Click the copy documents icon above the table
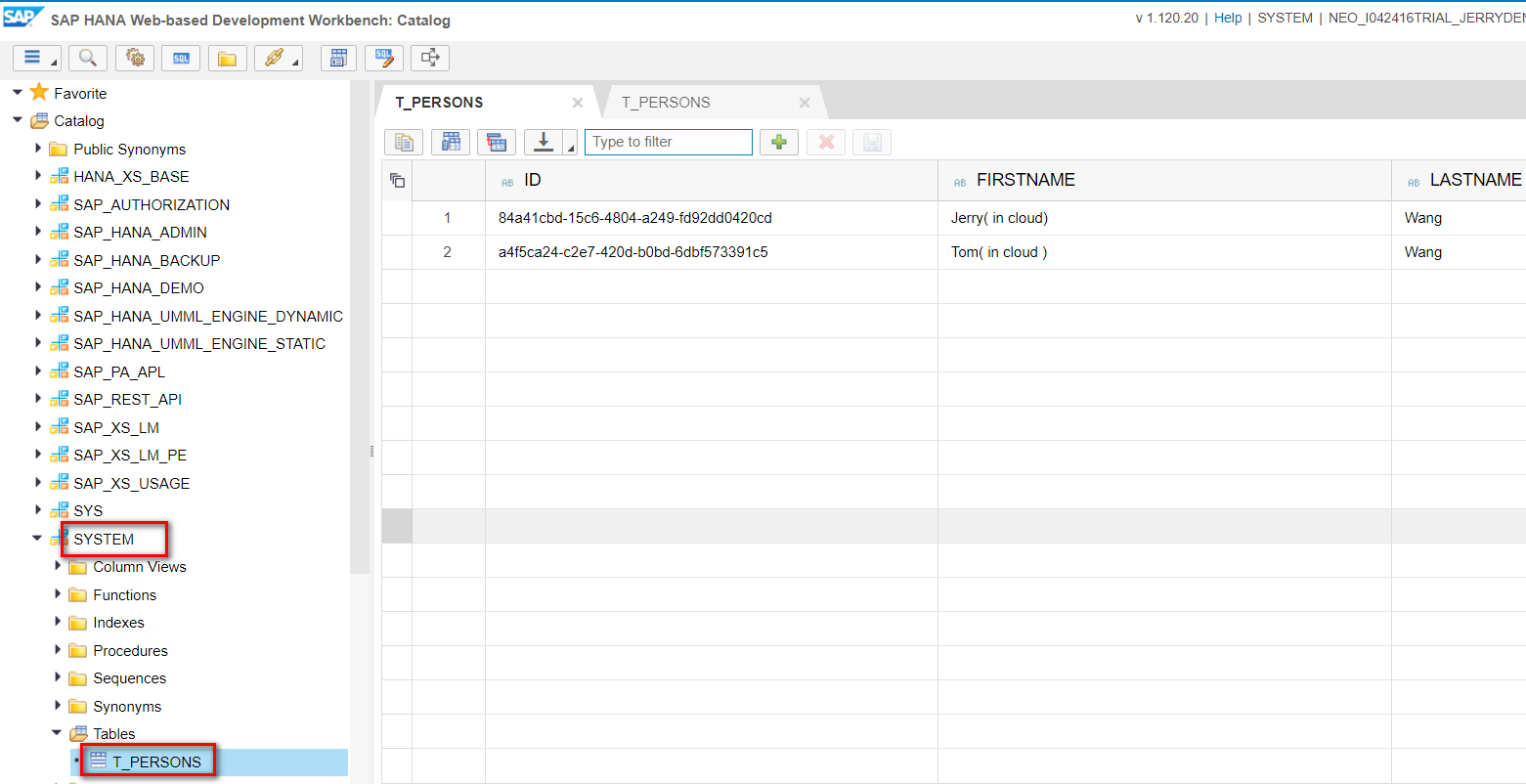Screen dimensions: 1526x784 coord(404,142)
